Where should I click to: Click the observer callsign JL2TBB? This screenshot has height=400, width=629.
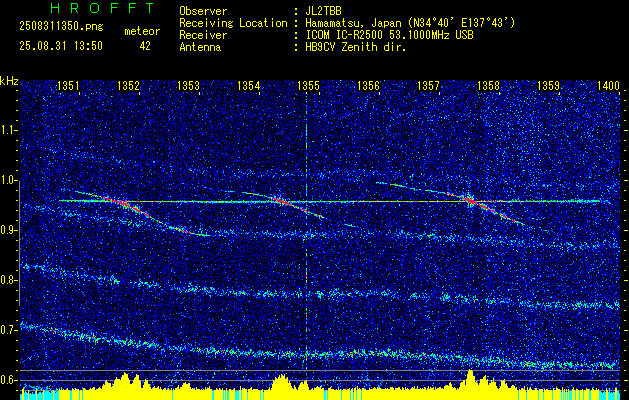pos(323,11)
